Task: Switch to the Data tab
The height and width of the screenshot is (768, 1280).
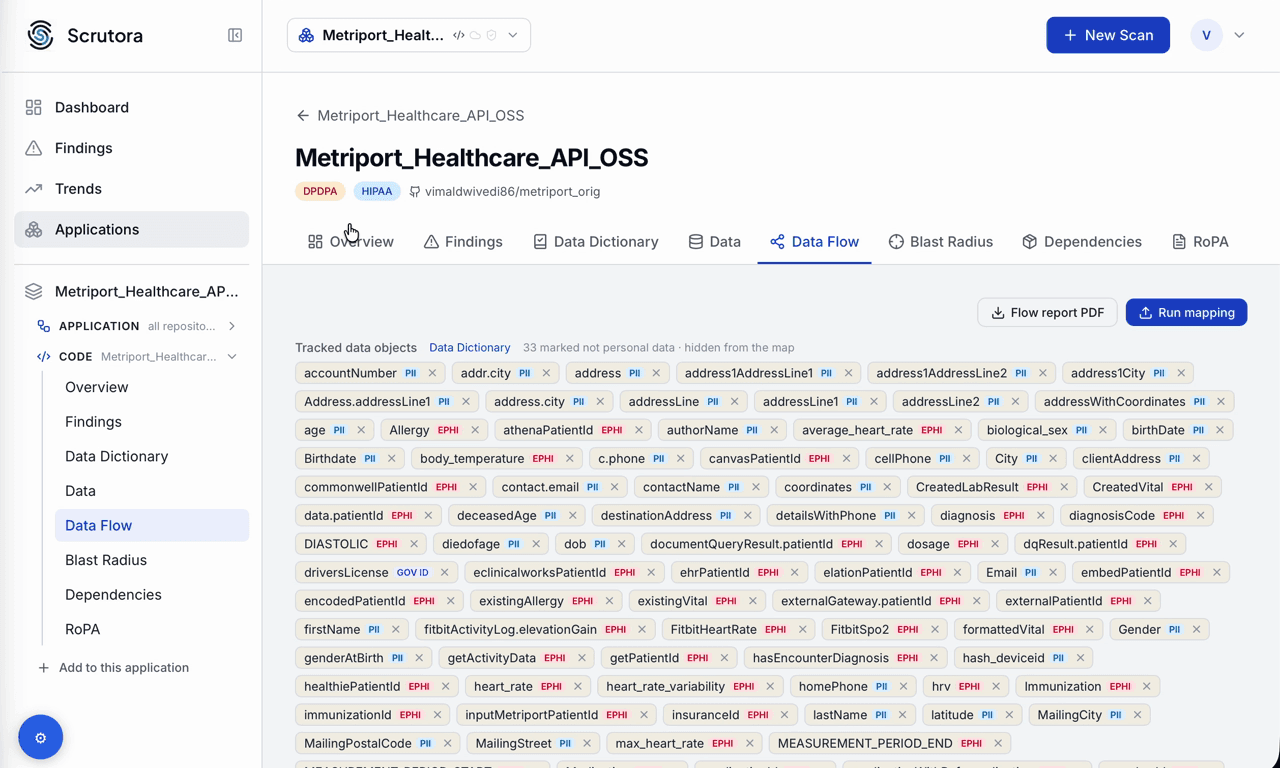Action: point(715,242)
